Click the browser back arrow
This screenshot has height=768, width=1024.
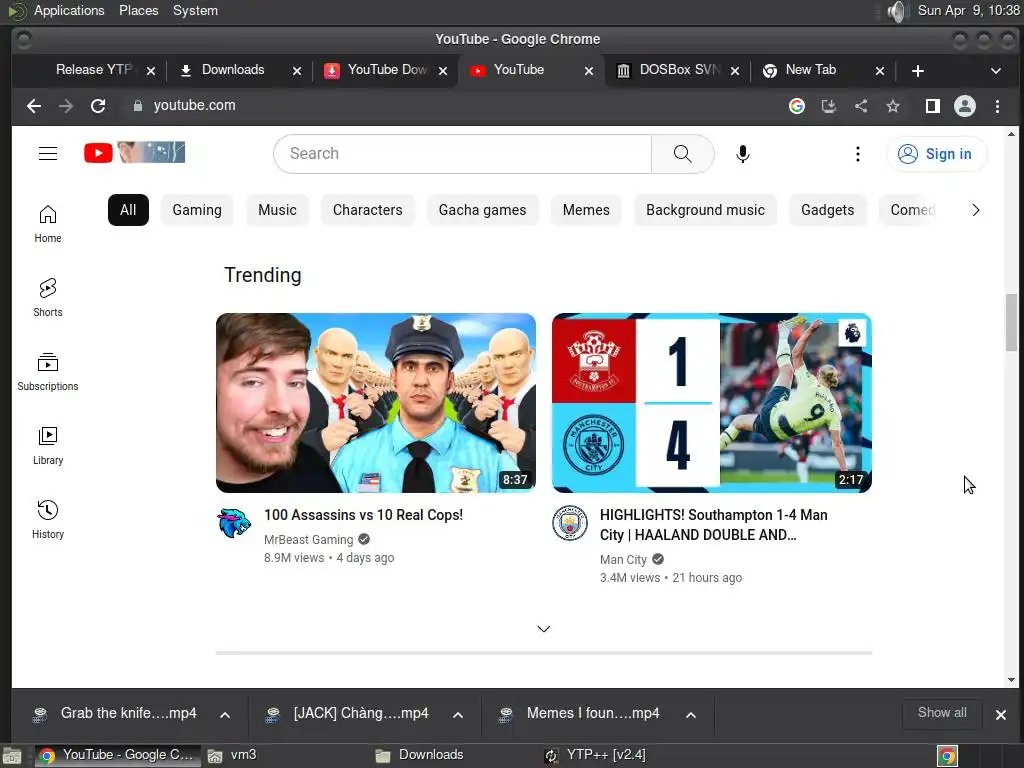tap(34, 106)
